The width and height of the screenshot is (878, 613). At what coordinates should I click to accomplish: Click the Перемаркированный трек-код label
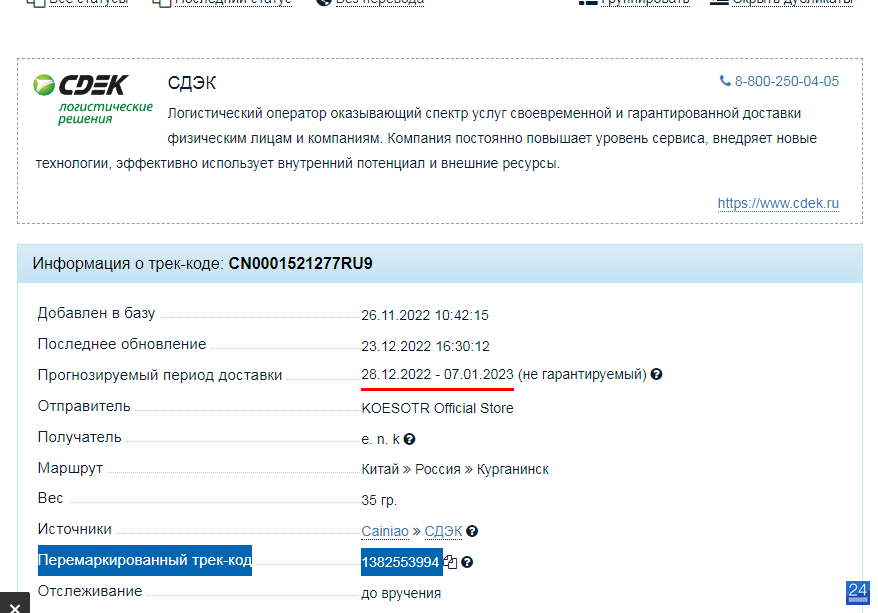[145, 560]
